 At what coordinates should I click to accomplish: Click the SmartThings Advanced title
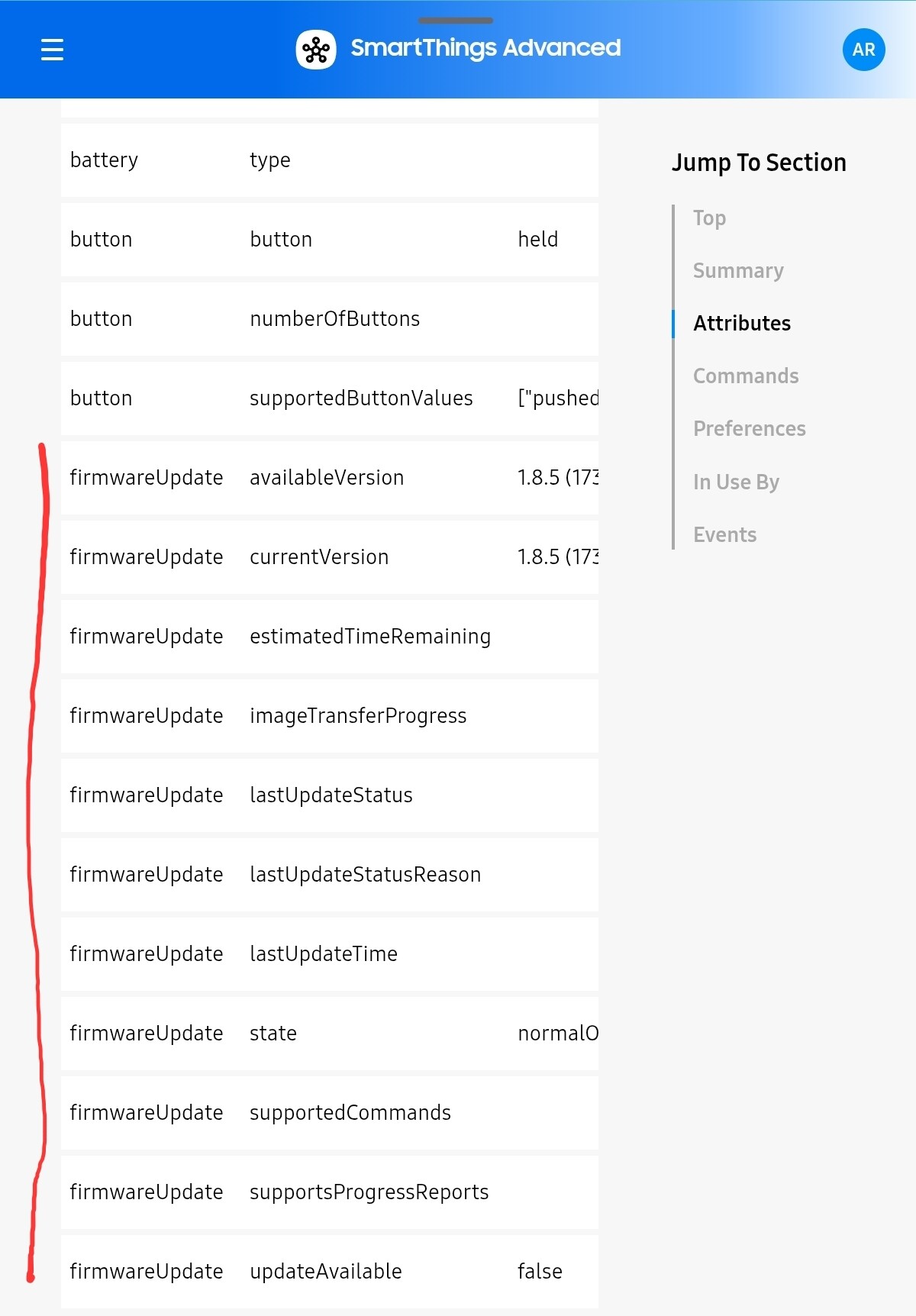click(485, 48)
